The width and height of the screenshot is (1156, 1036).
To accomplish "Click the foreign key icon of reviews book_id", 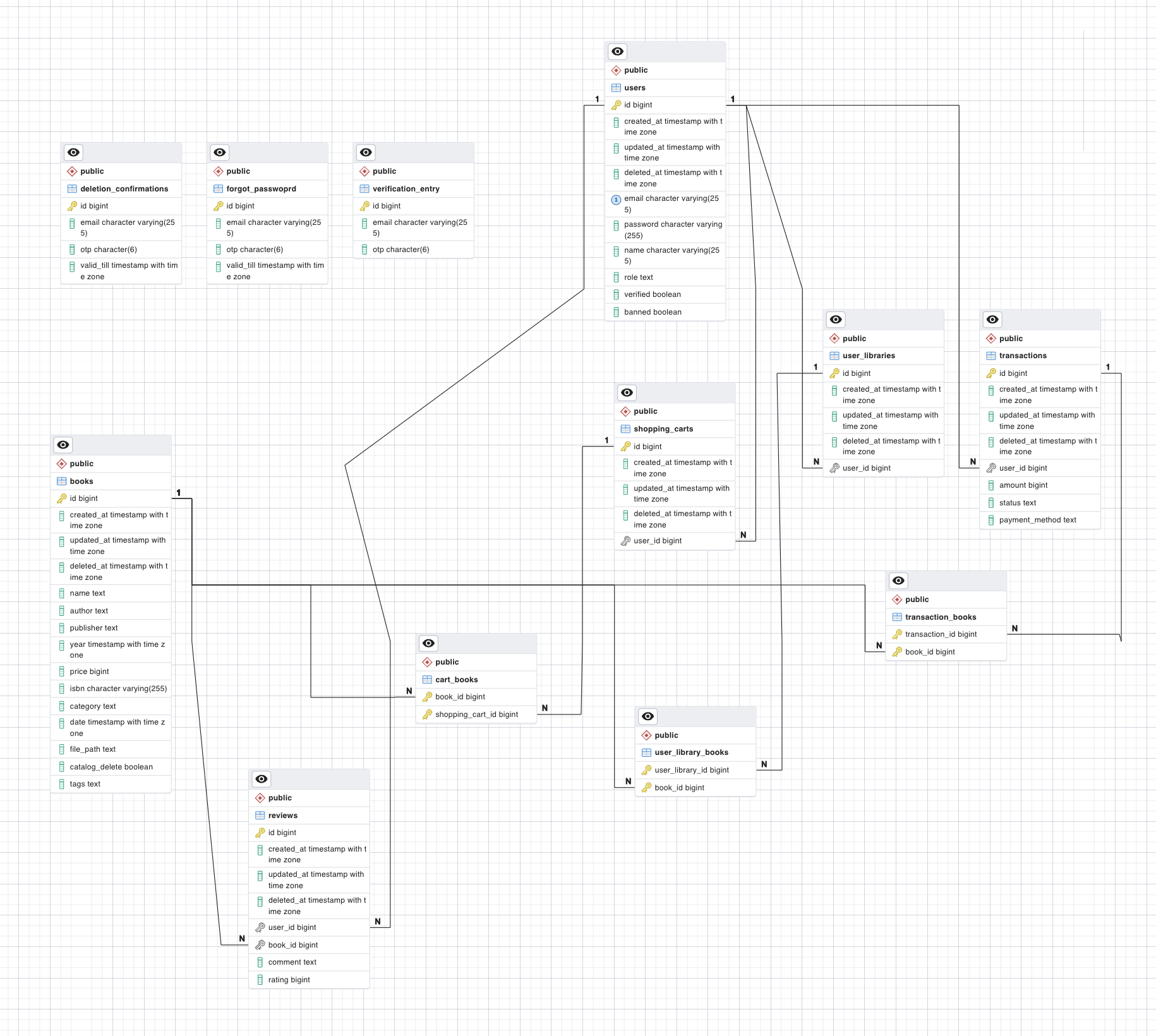I will [260, 946].
